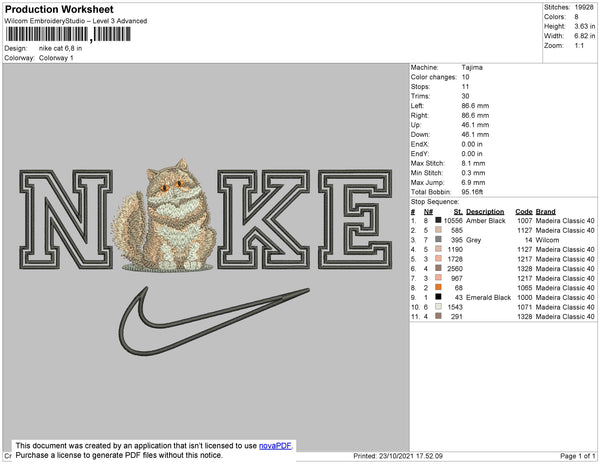
Task: Click the barcode under the worksheet title
Action: (68, 34)
